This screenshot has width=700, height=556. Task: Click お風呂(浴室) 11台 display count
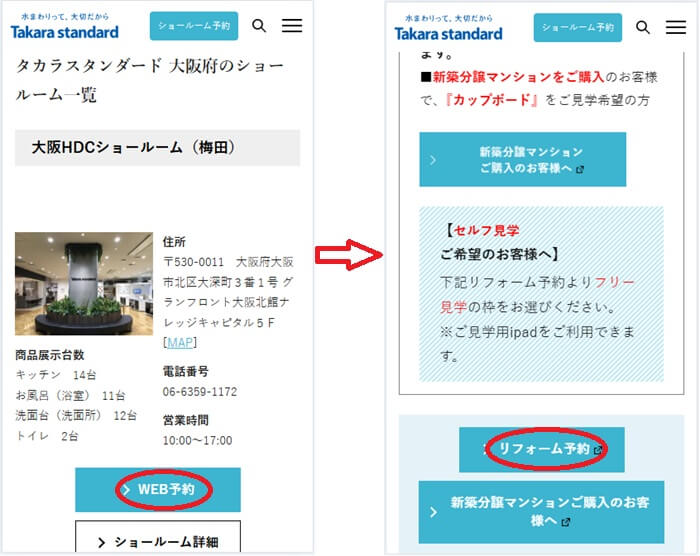(71, 395)
